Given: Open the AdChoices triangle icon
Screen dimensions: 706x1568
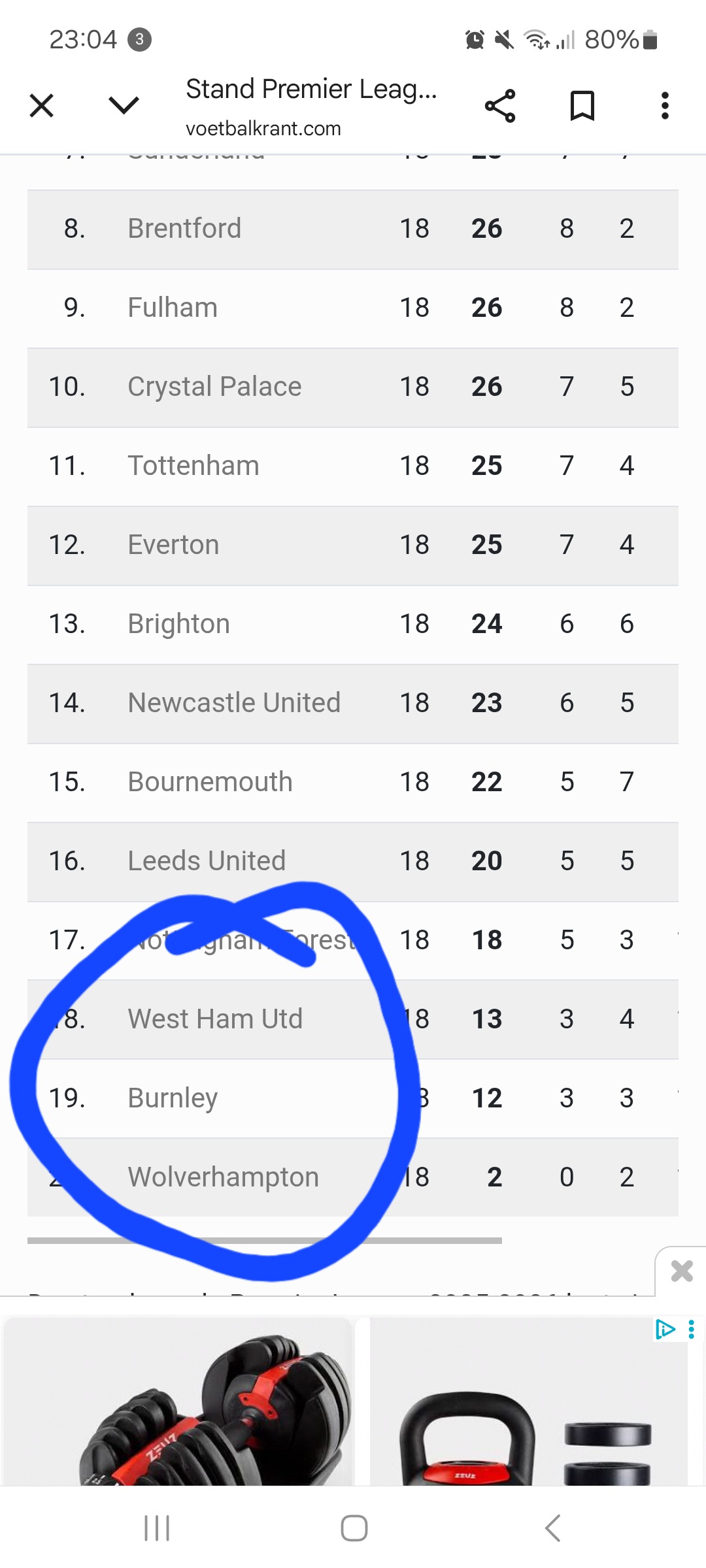Looking at the screenshot, I should click(665, 1329).
